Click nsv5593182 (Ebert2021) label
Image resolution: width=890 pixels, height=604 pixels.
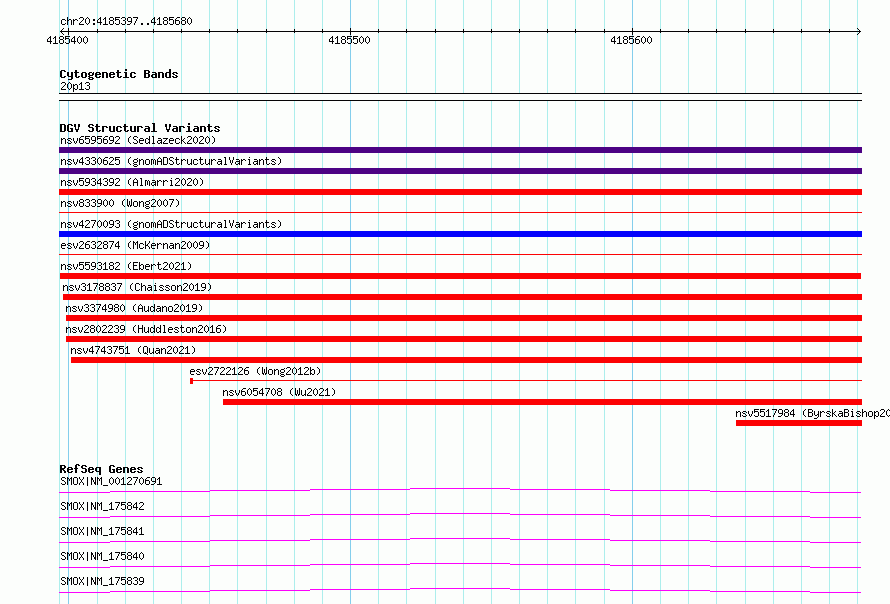click(x=126, y=266)
